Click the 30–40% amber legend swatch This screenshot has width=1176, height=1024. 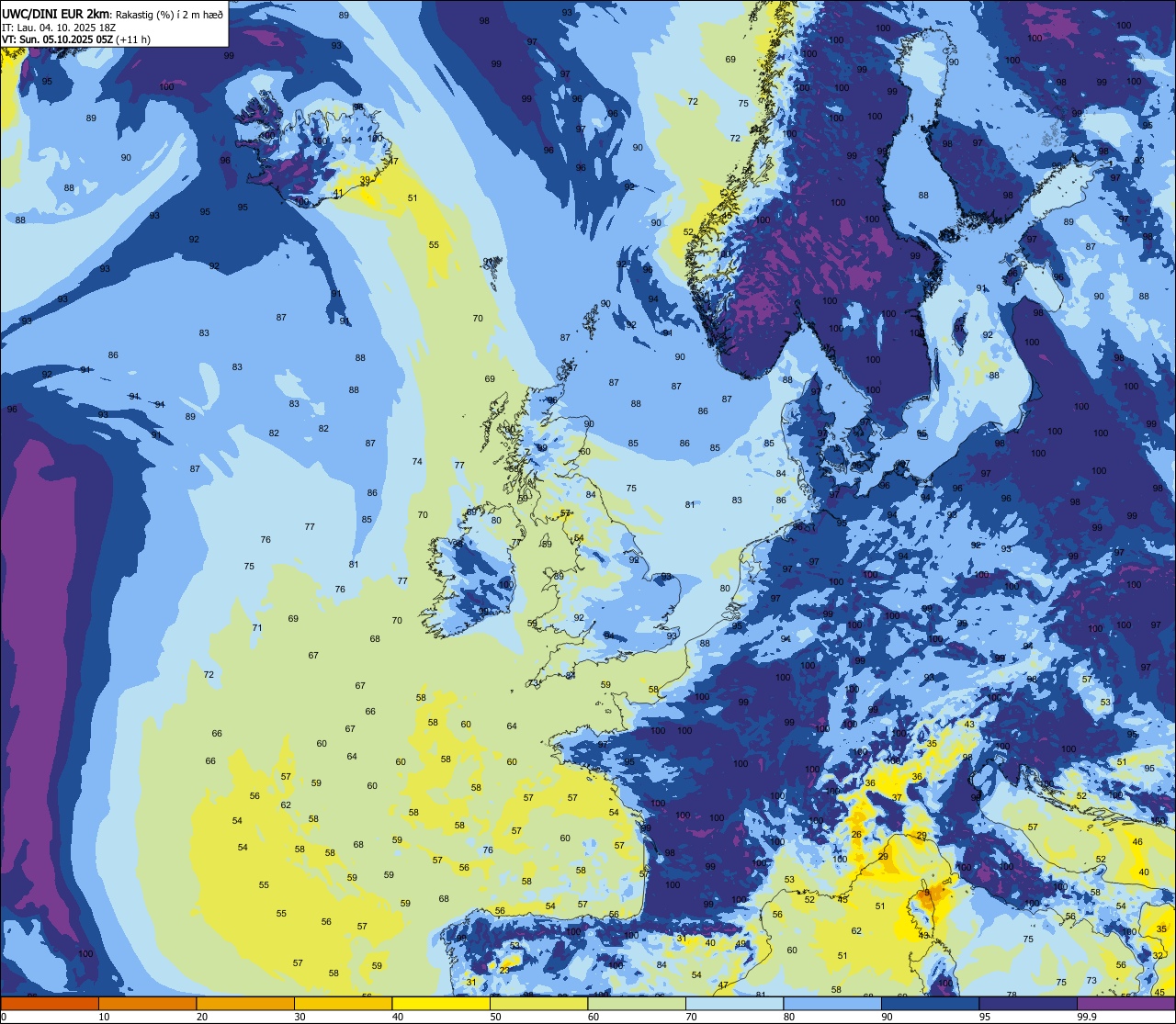point(343,1004)
